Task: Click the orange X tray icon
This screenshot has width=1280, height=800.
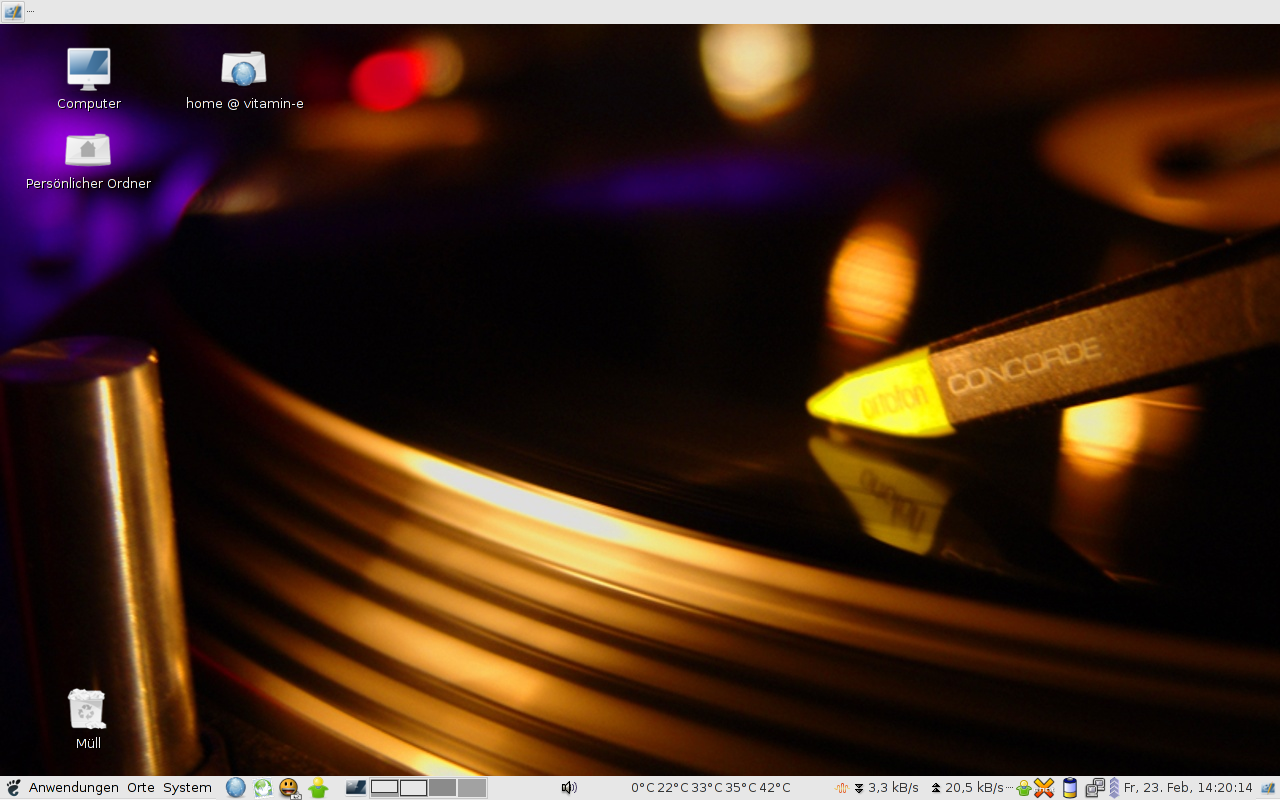Action: (x=1044, y=788)
